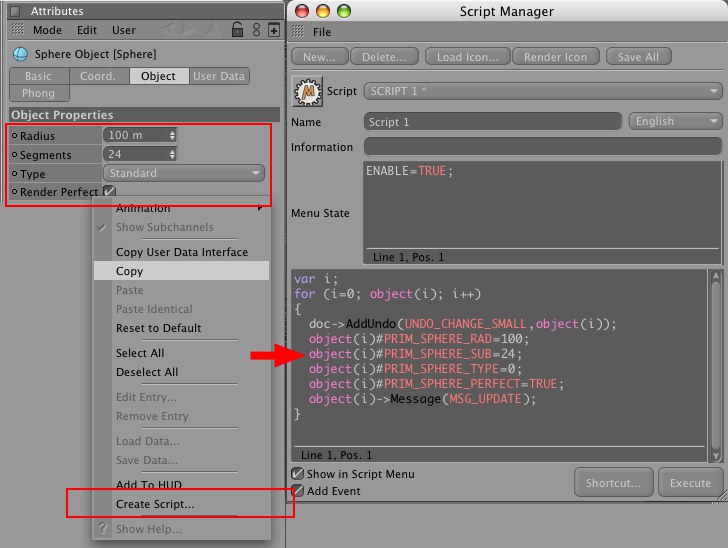The image size is (728, 548).
Task: Switch to the Coord. tab
Action: point(98,76)
